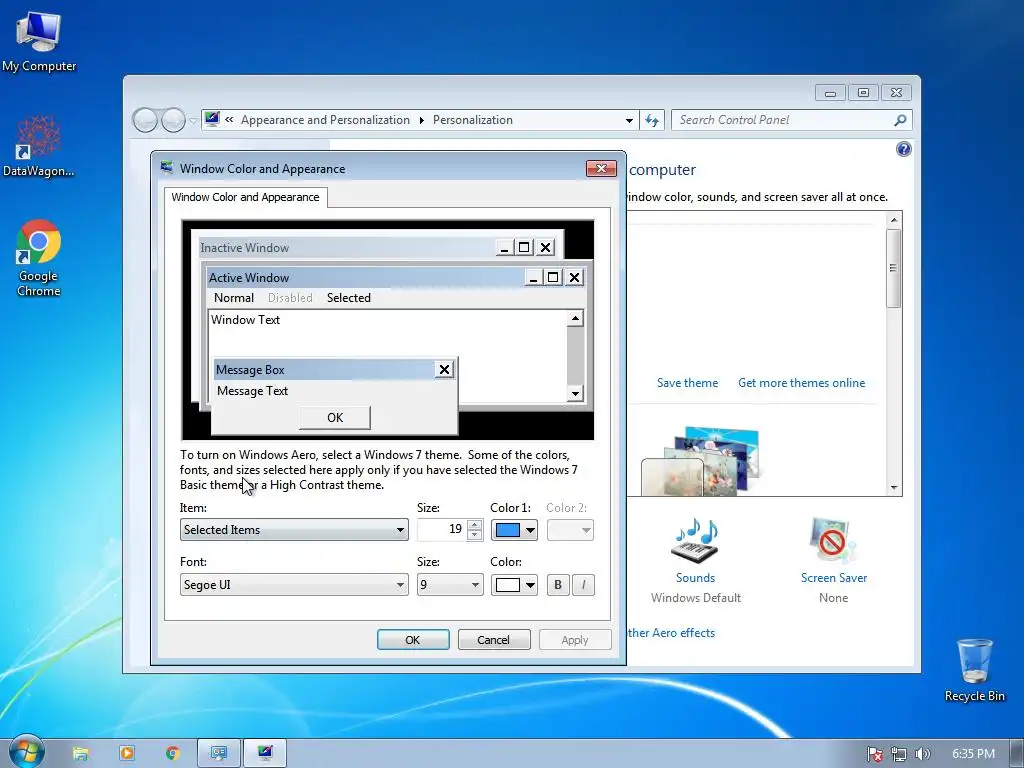The width and height of the screenshot is (1024, 768).
Task: Open Windows Explorer from the taskbar
Action: click(80, 754)
